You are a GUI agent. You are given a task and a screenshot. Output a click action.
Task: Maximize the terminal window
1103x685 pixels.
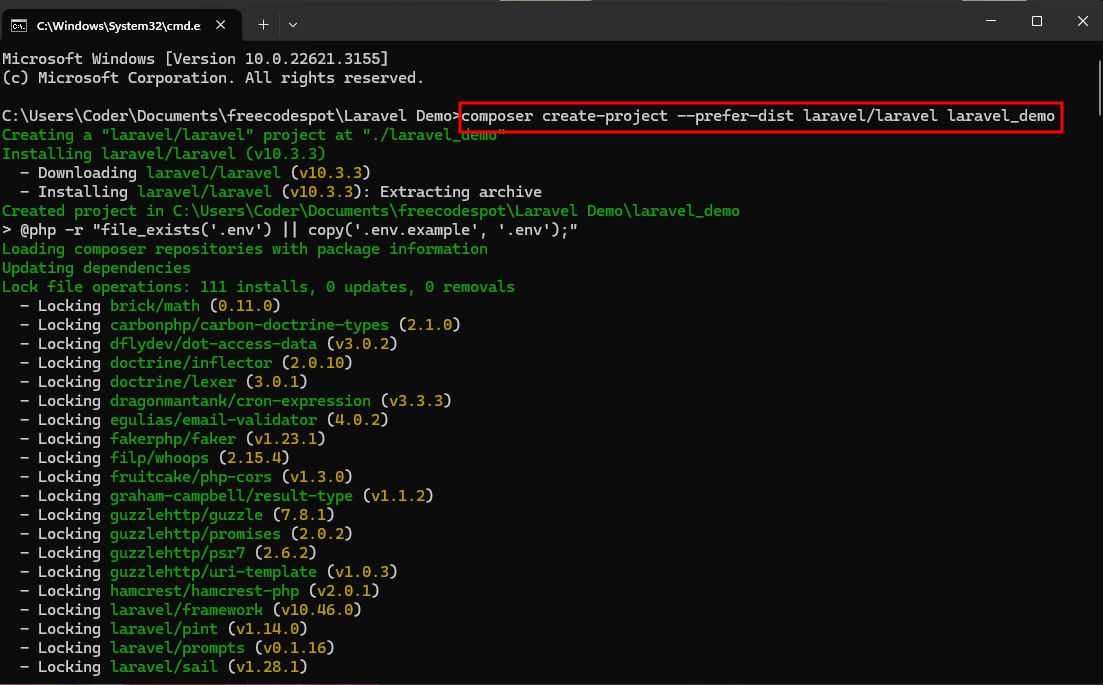1037,21
